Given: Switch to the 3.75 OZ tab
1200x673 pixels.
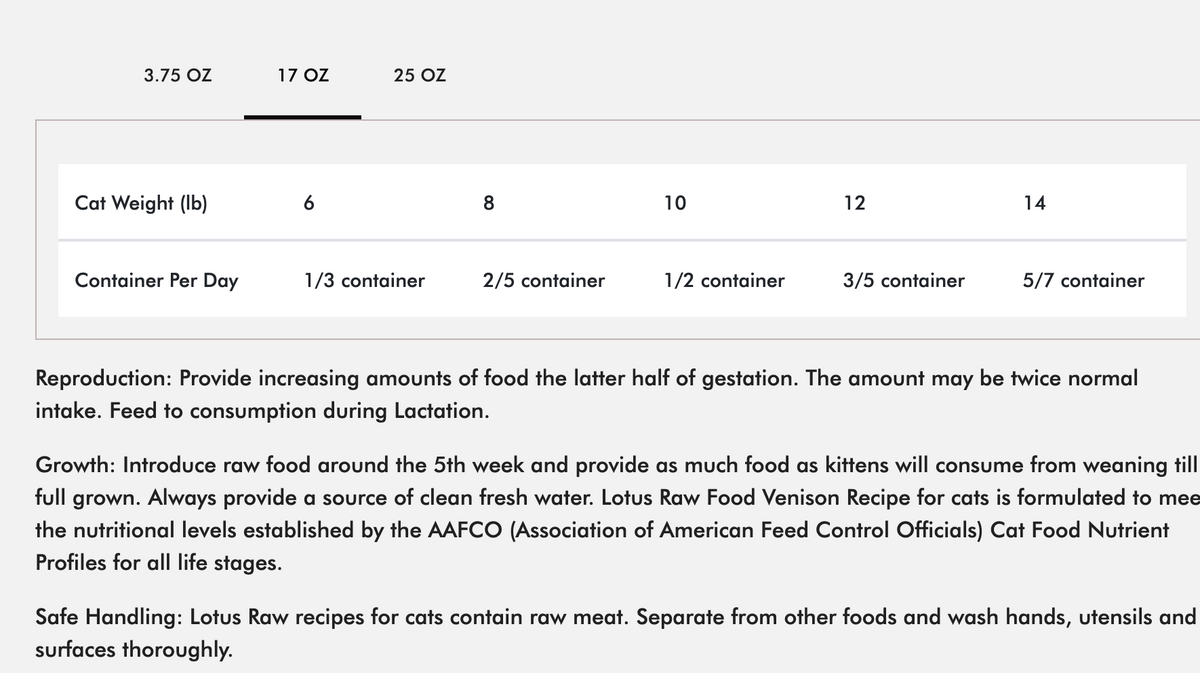Looking at the screenshot, I should [x=177, y=75].
